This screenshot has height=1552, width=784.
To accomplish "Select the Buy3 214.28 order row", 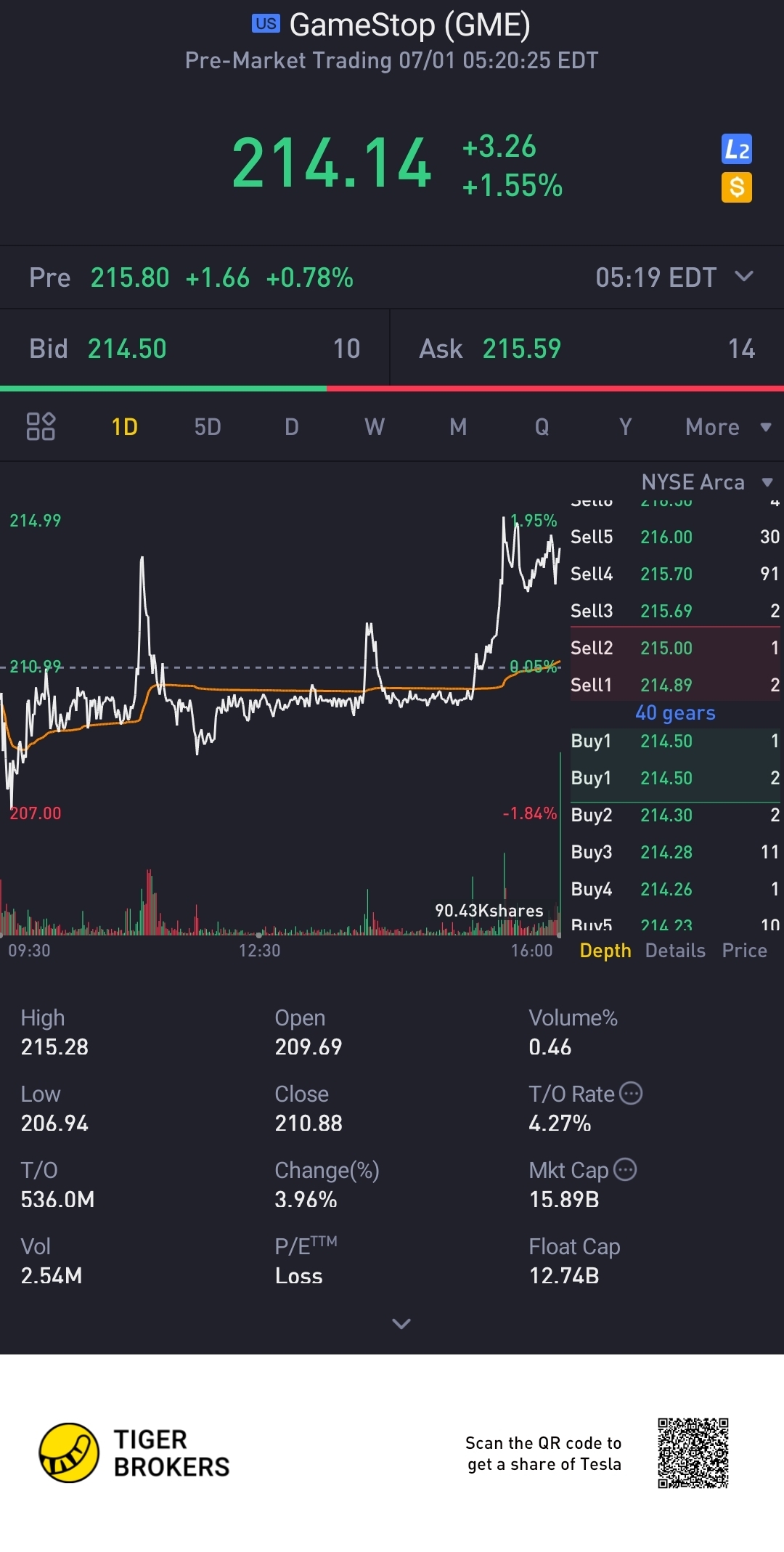I will [x=675, y=852].
